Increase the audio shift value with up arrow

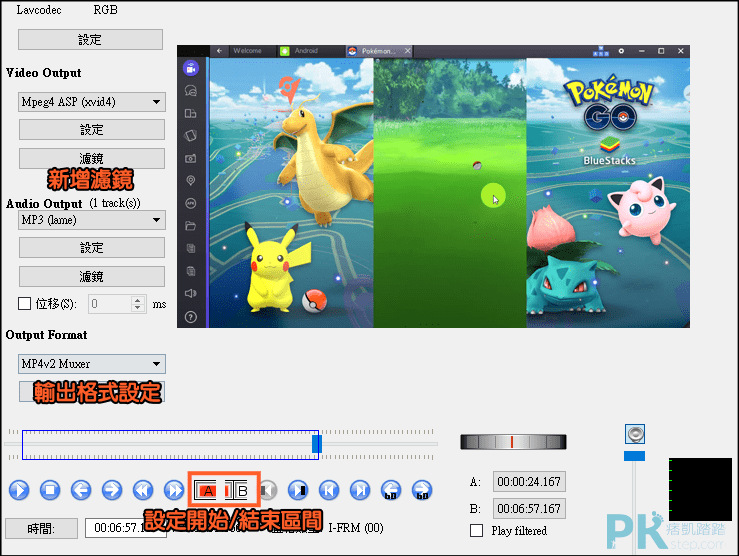point(137,300)
